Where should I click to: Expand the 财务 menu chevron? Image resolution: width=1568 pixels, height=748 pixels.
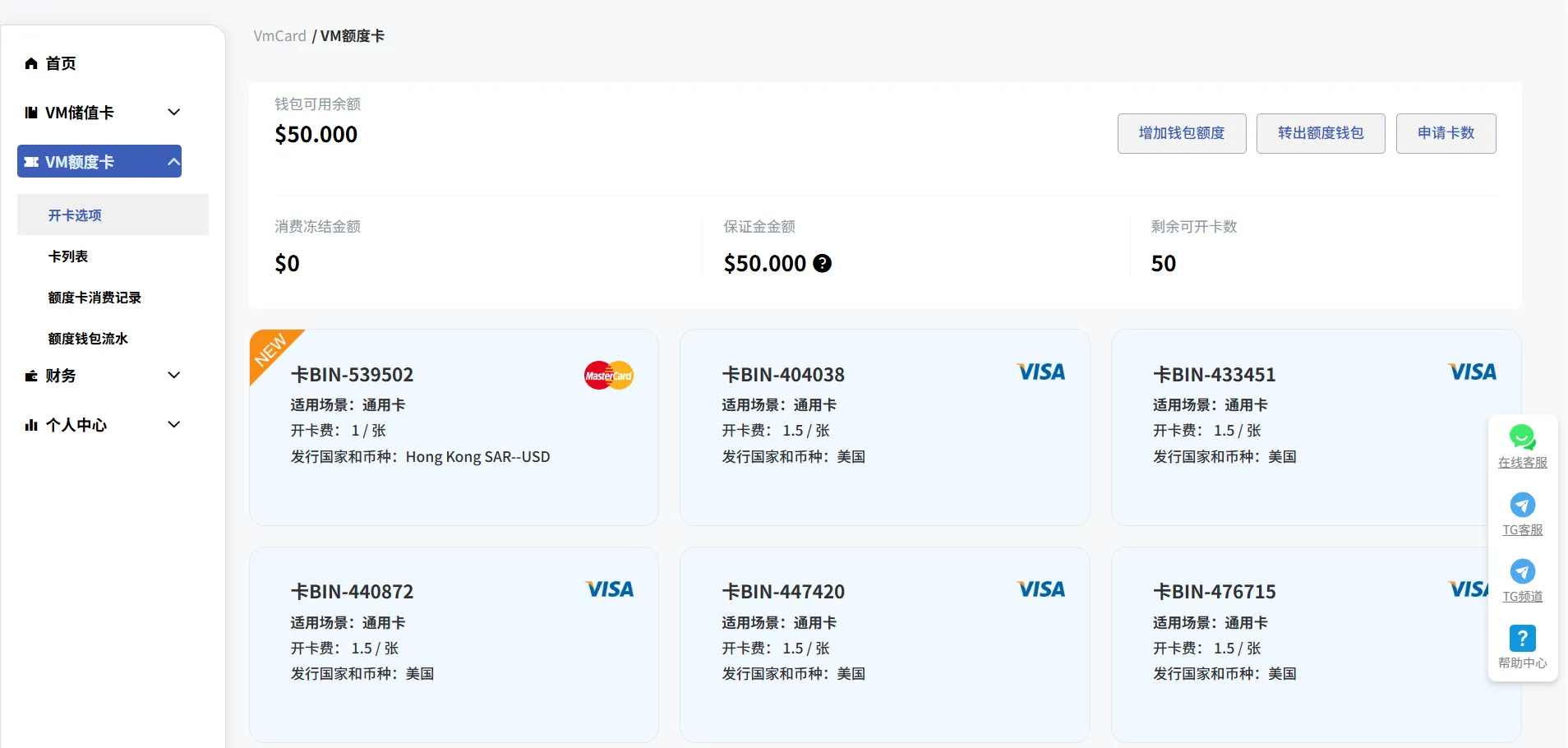pyautogui.click(x=173, y=375)
